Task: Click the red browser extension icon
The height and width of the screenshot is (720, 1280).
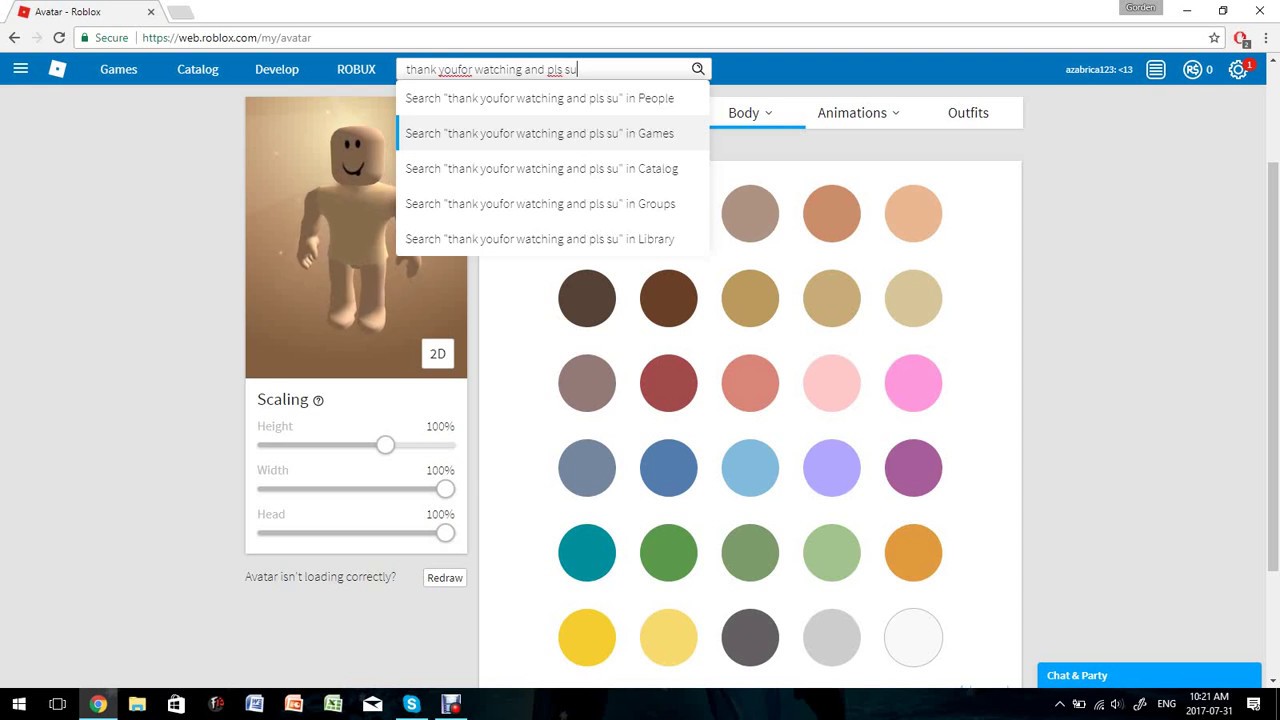Action: (x=1241, y=38)
